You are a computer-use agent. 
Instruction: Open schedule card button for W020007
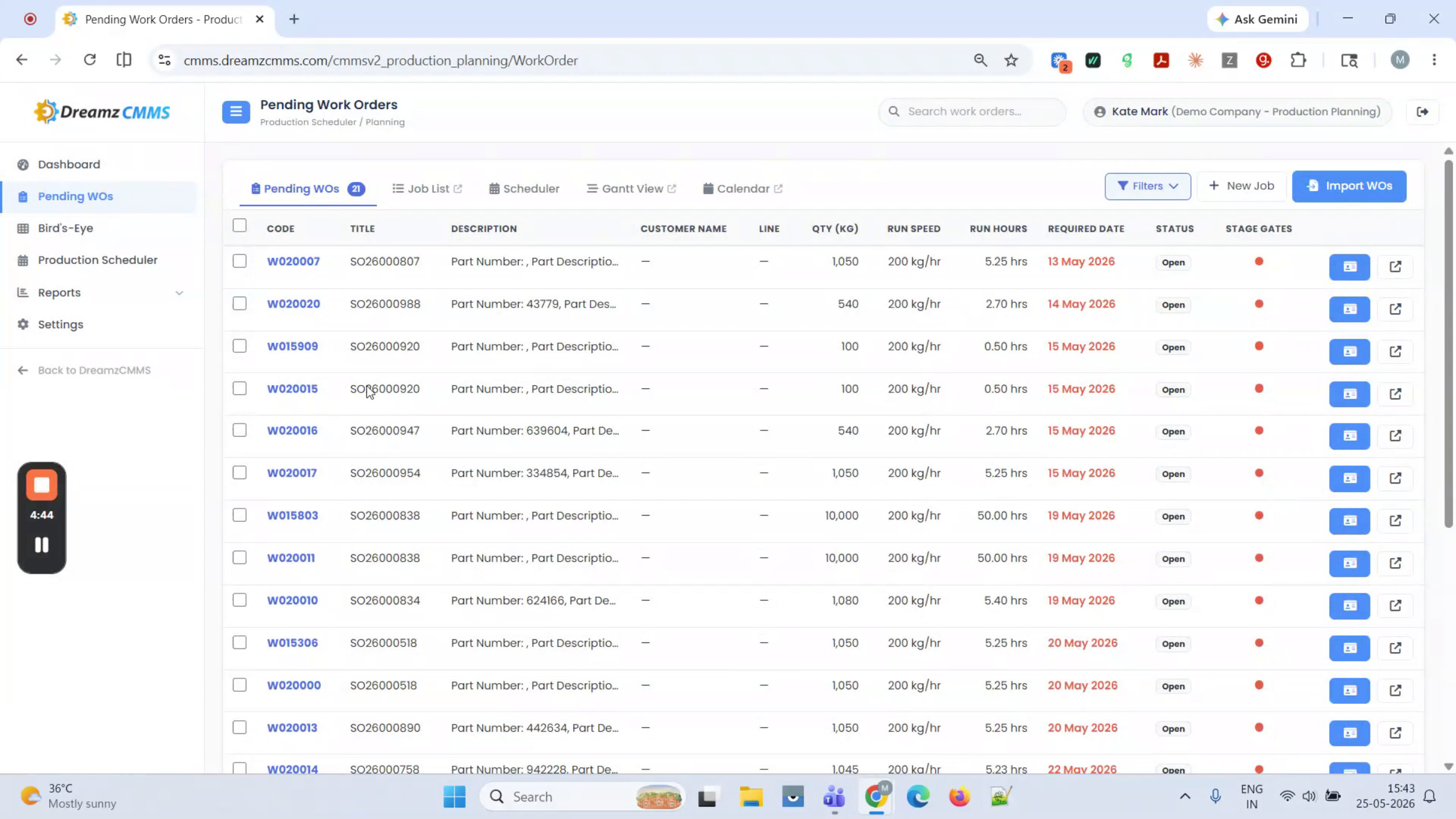(x=1349, y=266)
